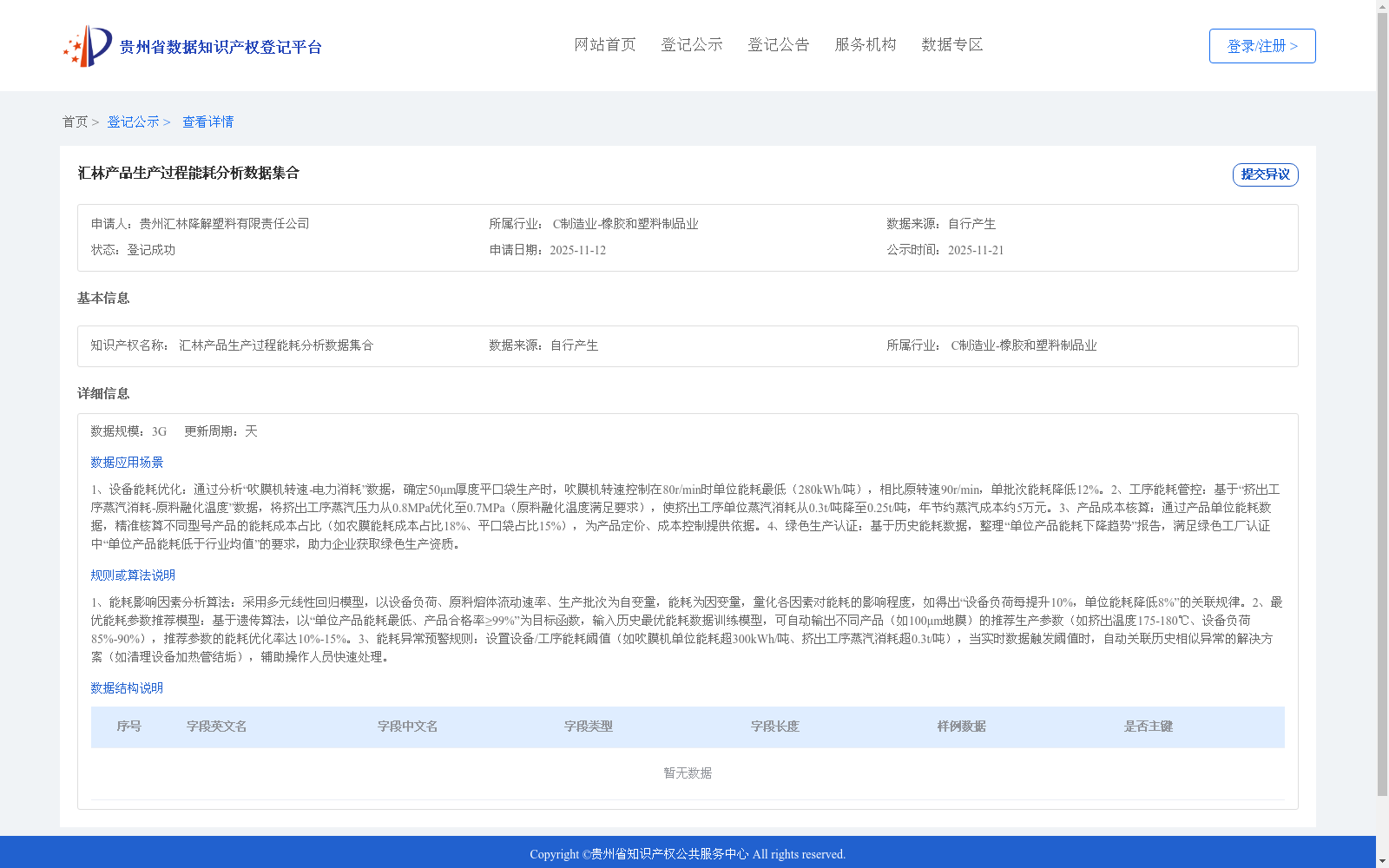The width and height of the screenshot is (1389, 868).
Task: Click 字段类型 column header
Action: (589, 727)
